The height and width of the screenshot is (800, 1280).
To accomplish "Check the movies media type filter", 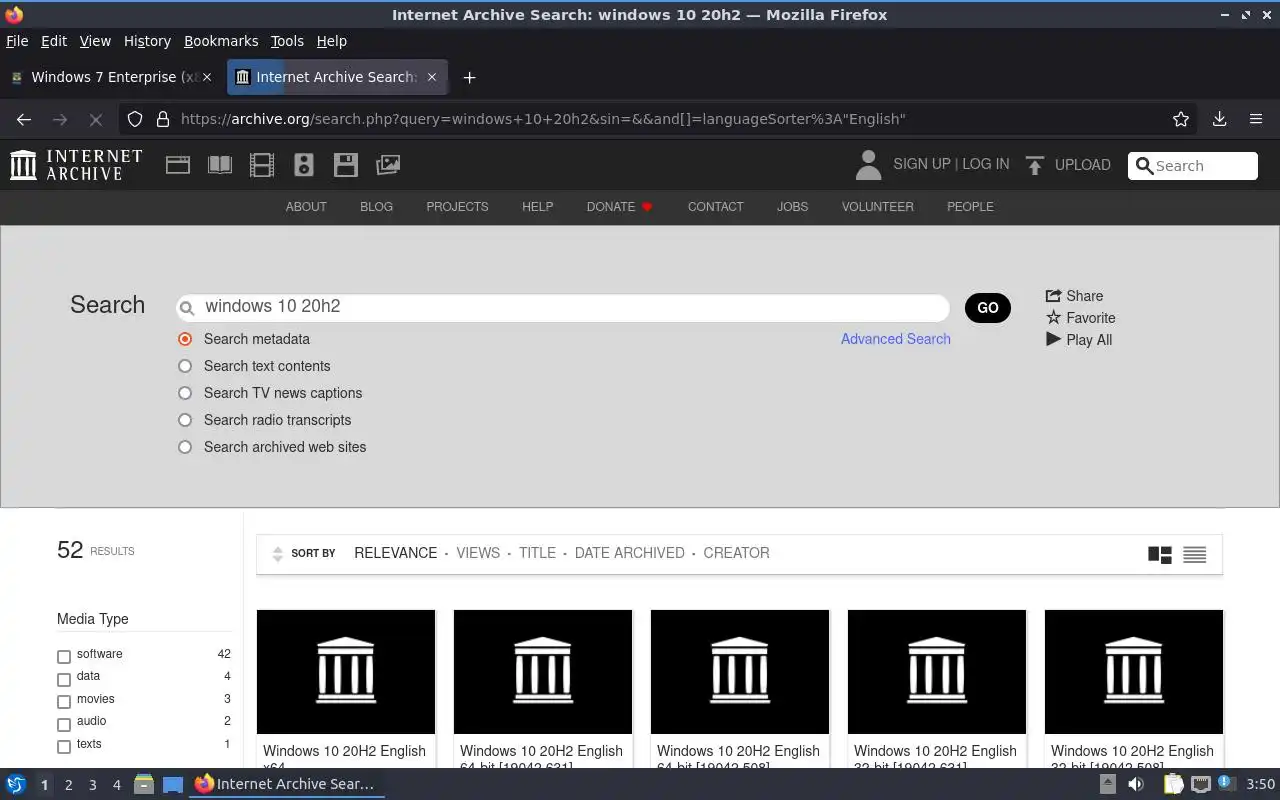I will [64, 702].
